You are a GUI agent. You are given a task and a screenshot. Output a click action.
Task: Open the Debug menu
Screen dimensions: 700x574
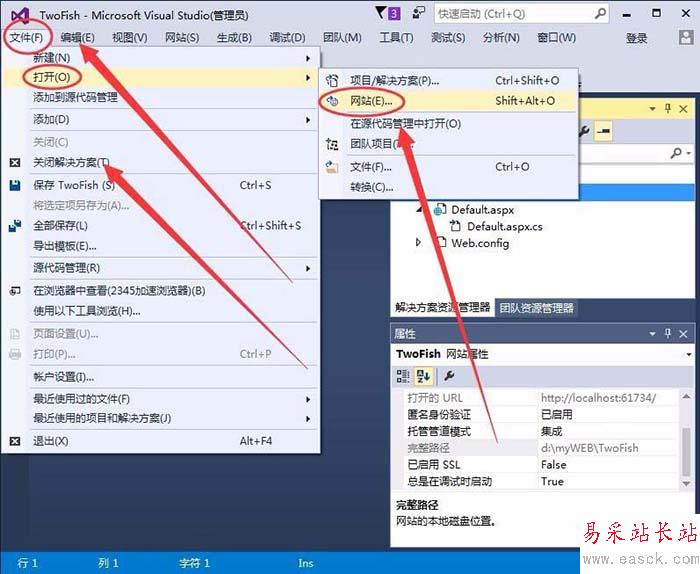[x=287, y=37]
